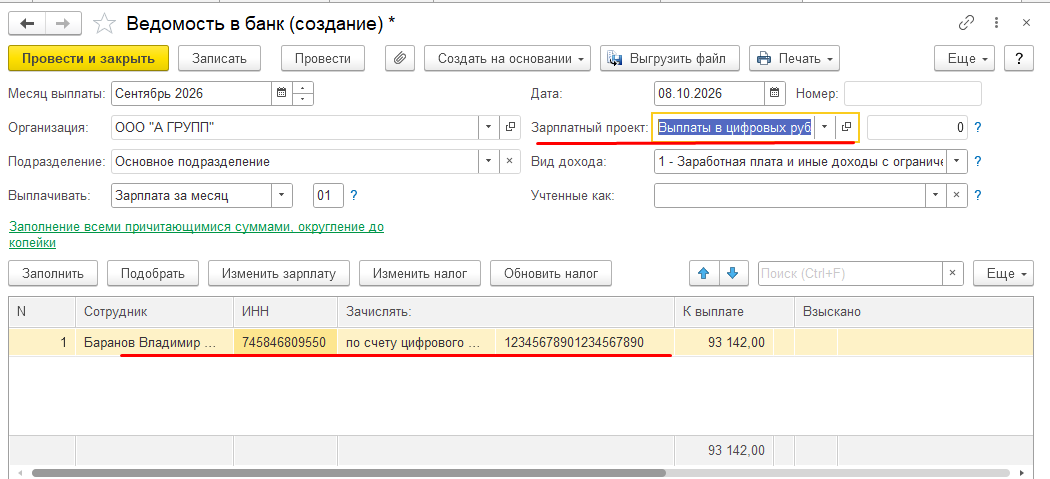Click the N column header

point(42,312)
